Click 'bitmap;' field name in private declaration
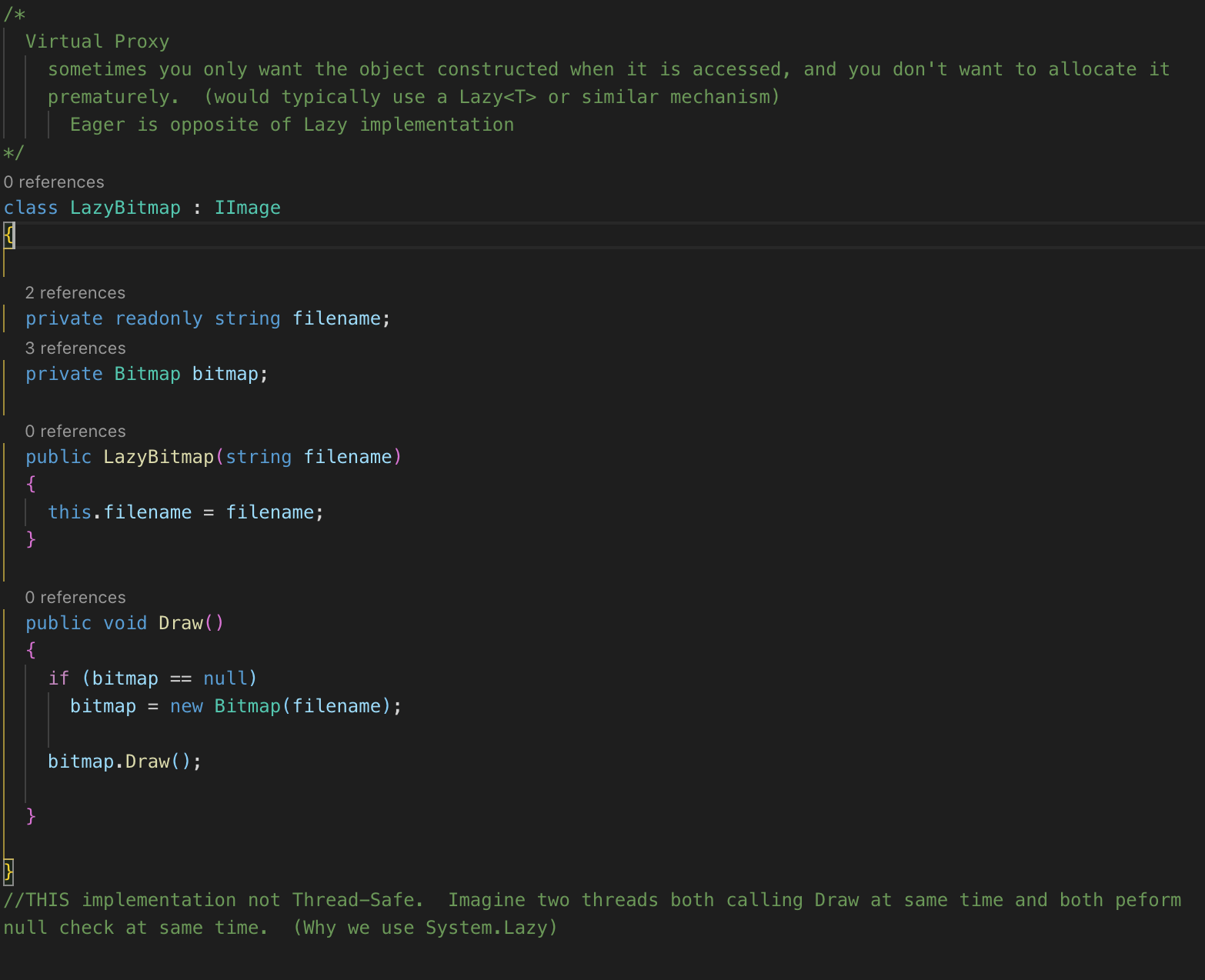 (x=230, y=374)
